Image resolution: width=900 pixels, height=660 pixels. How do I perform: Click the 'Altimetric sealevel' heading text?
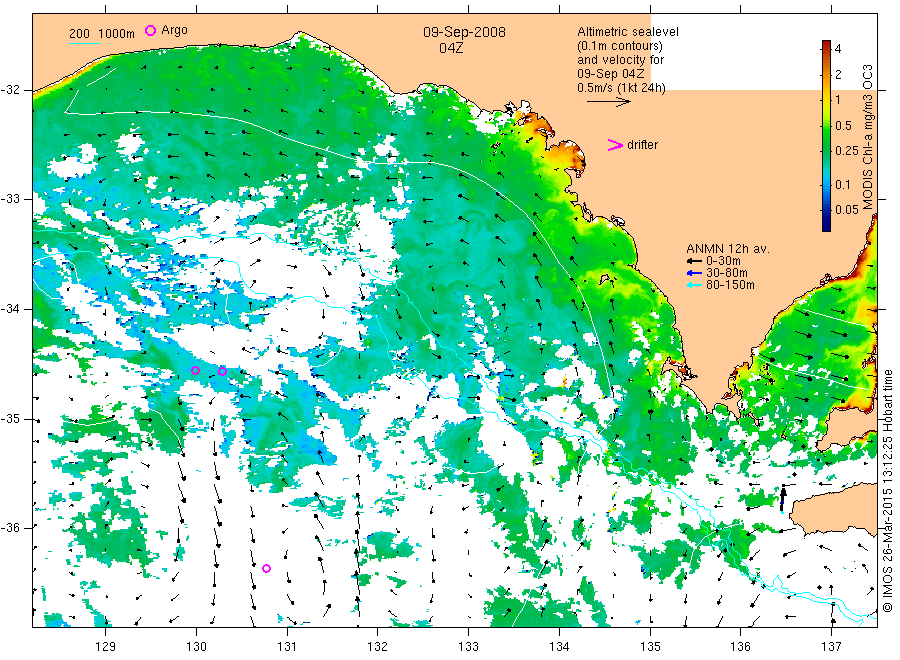(628, 32)
